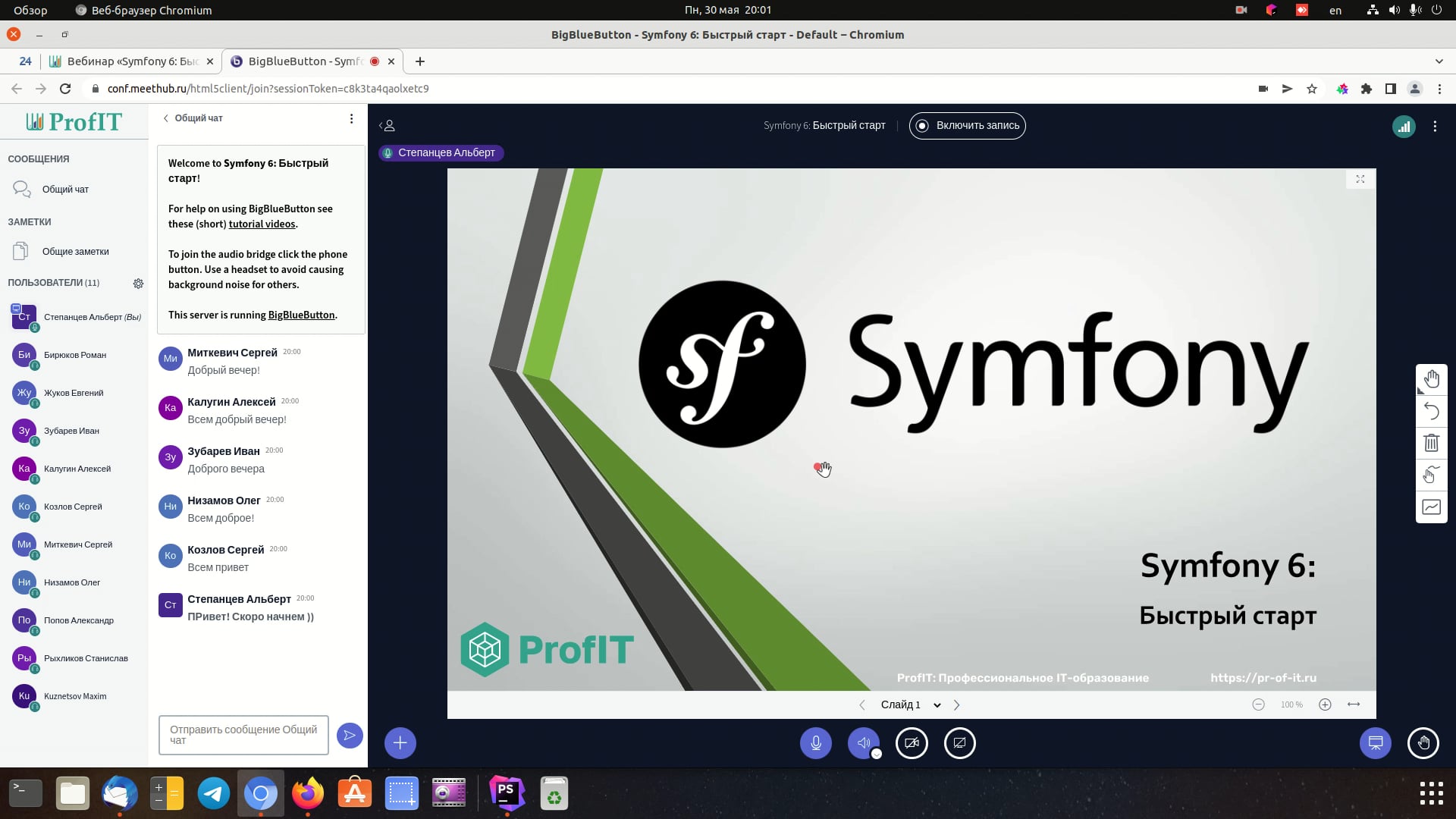Clear all annotations with trash icon

[1431, 443]
